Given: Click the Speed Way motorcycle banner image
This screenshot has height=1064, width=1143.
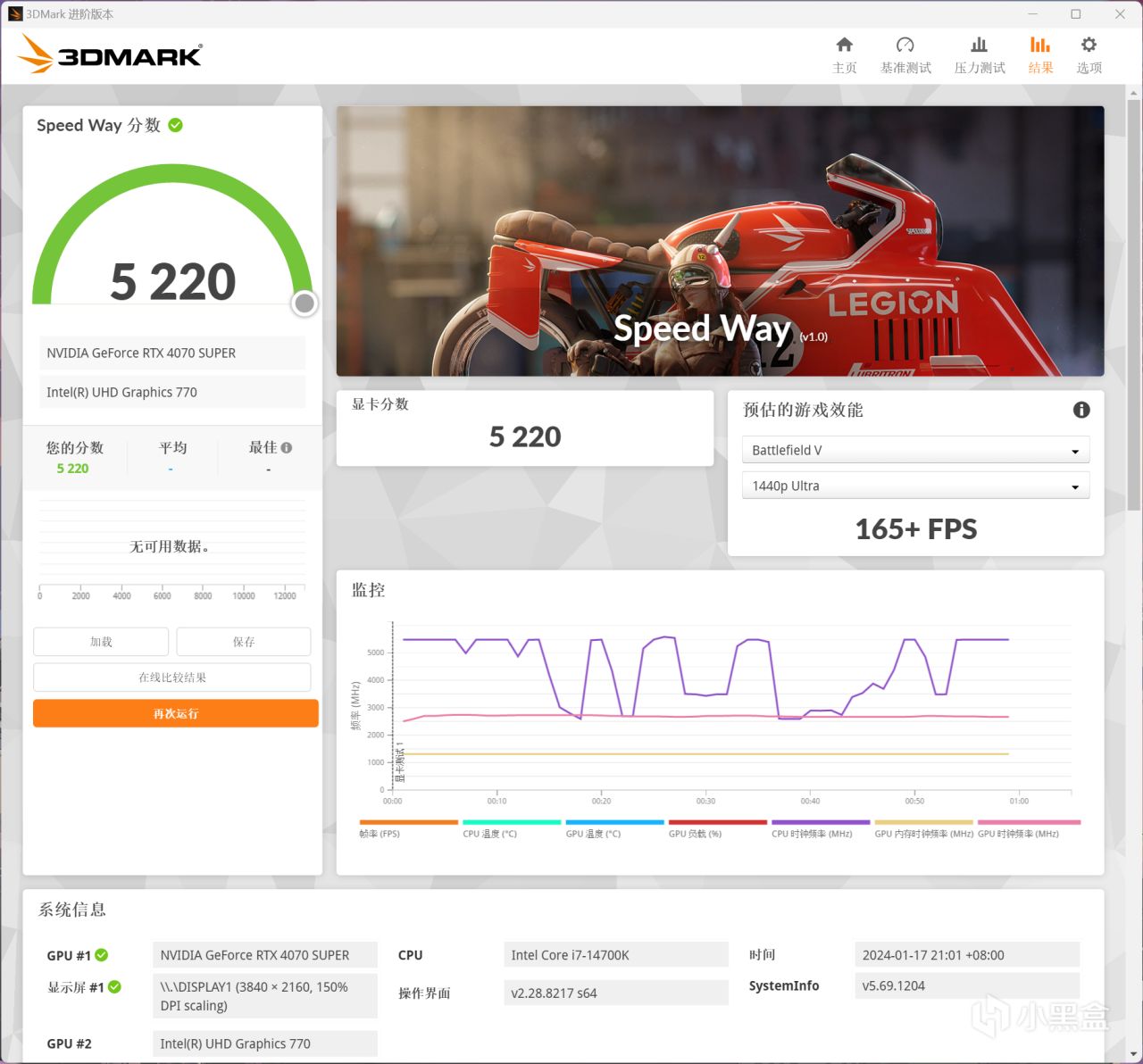Looking at the screenshot, I should tap(720, 241).
